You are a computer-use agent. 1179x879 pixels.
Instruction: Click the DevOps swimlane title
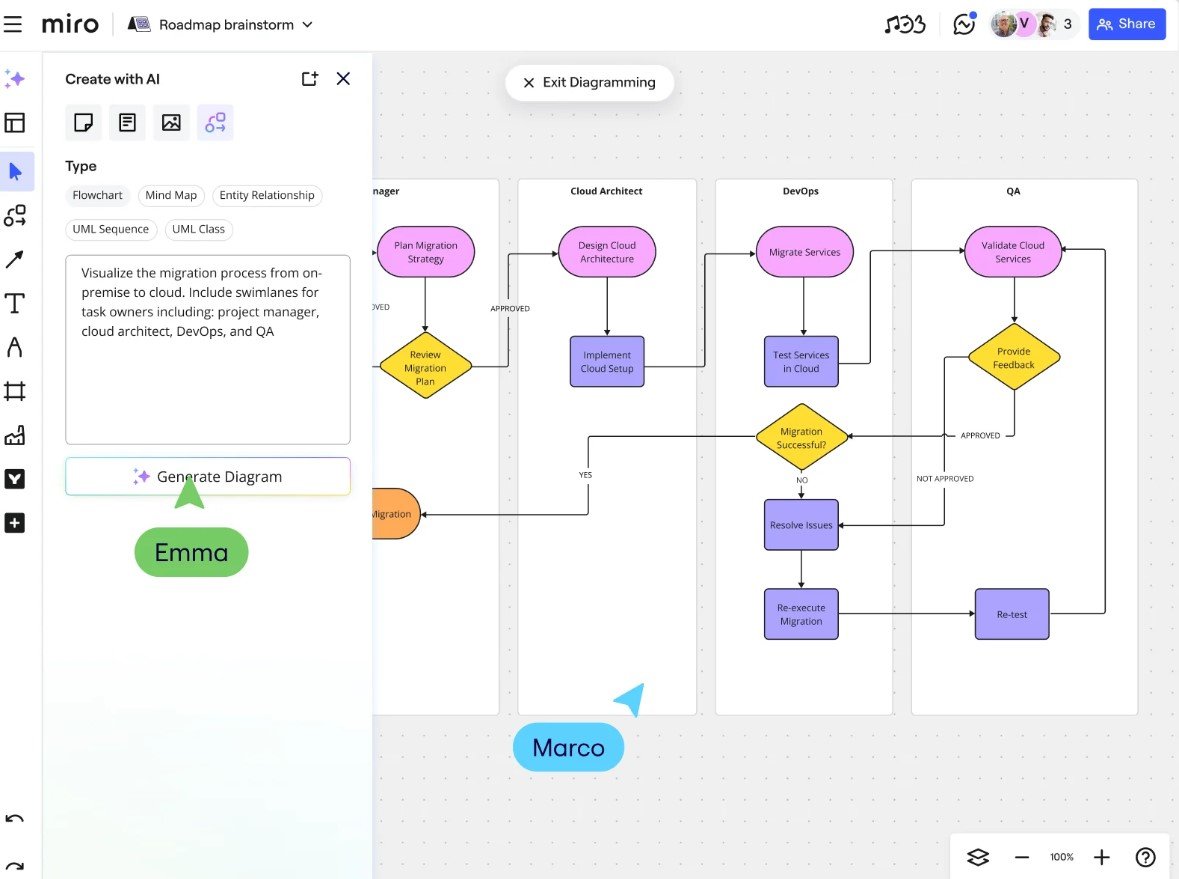tap(801, 191)
